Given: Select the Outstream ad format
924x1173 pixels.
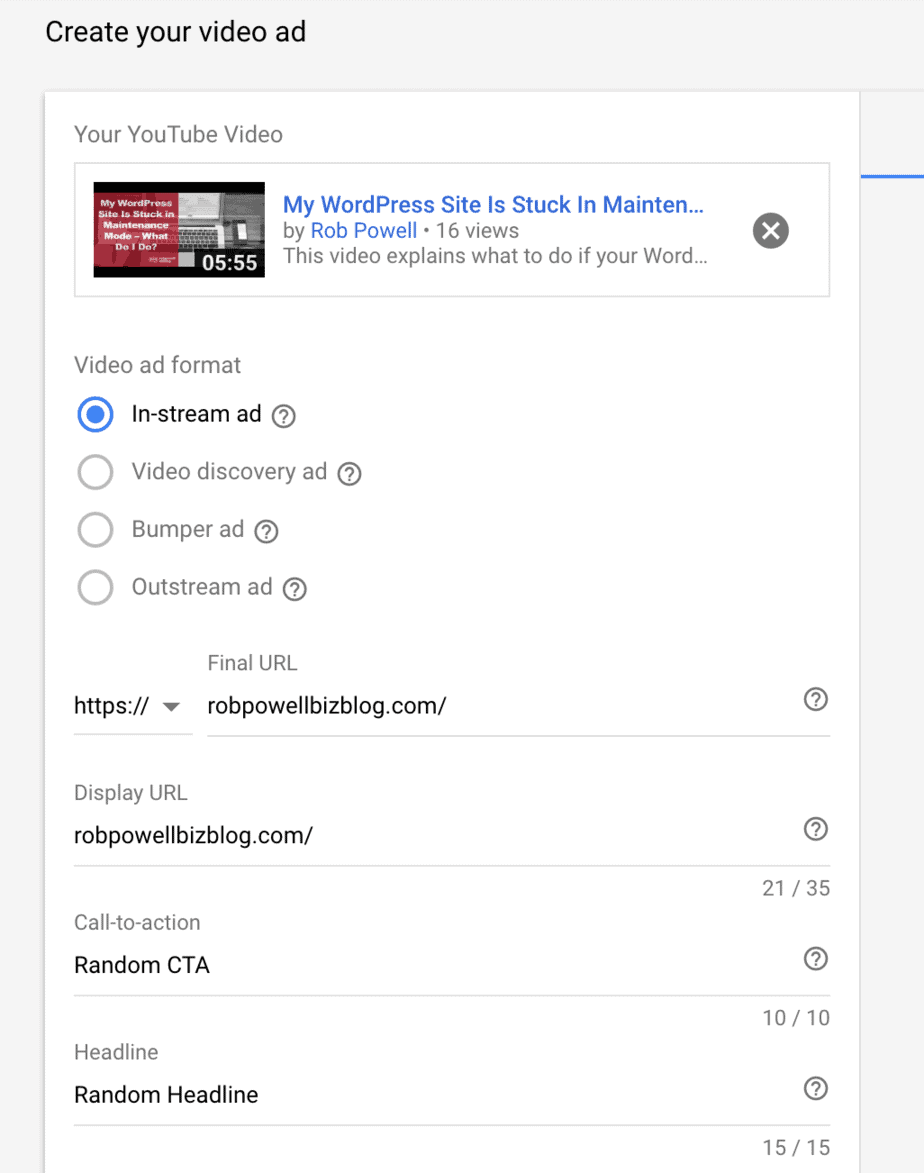Looking at the screenshot, I should [x=95, y=588].
